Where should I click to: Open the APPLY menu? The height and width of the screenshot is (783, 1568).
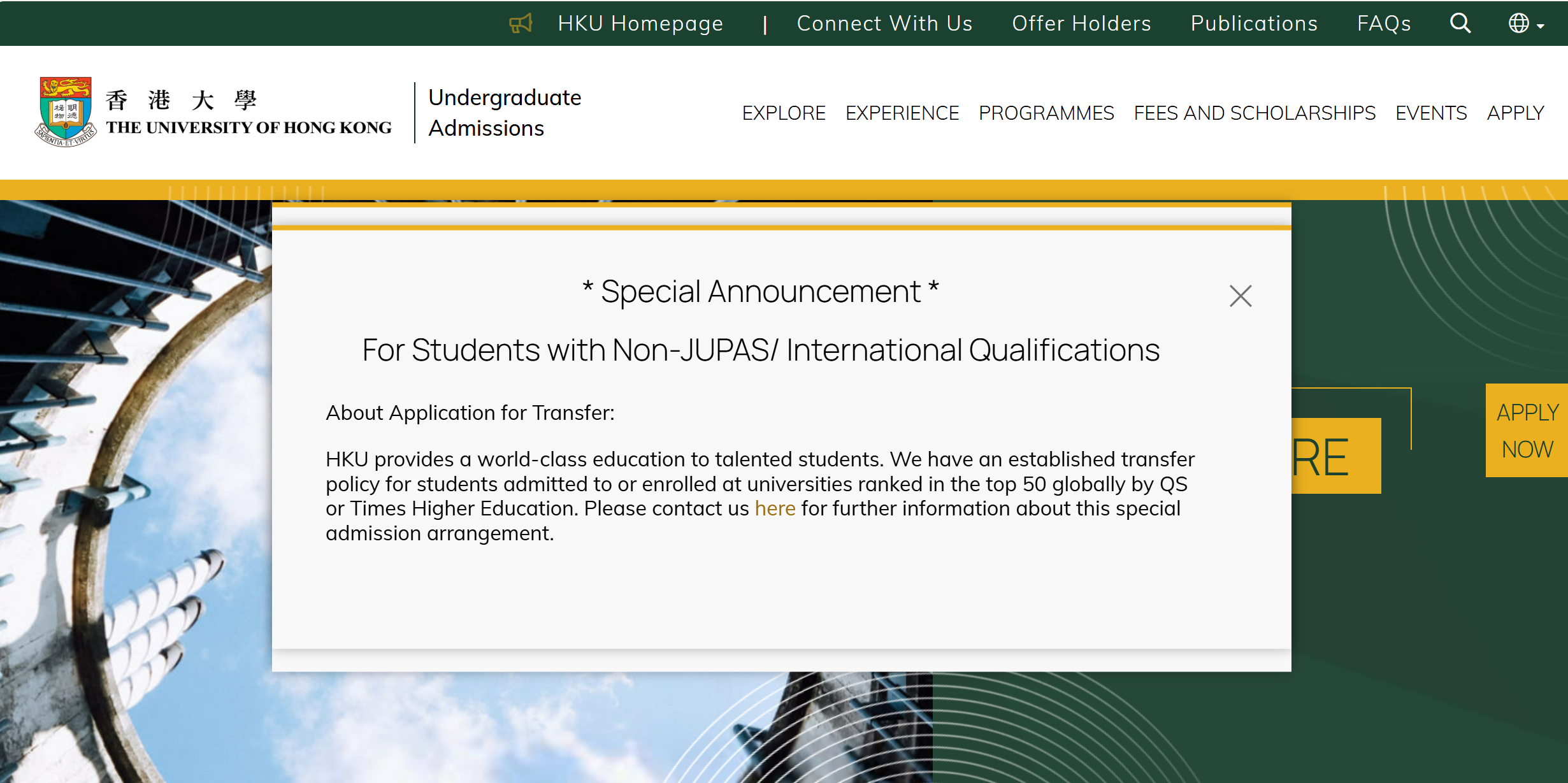coord(1515,113)
